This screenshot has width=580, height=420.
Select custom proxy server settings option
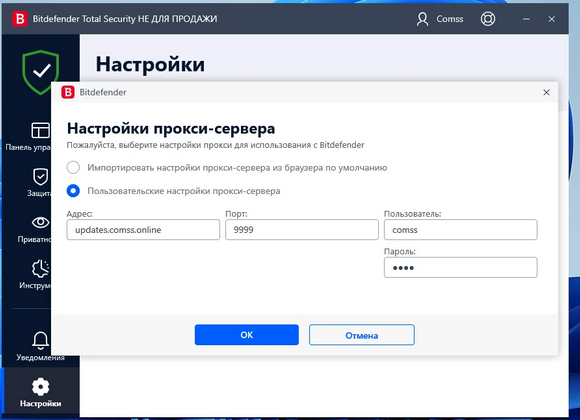click(73, 191)
